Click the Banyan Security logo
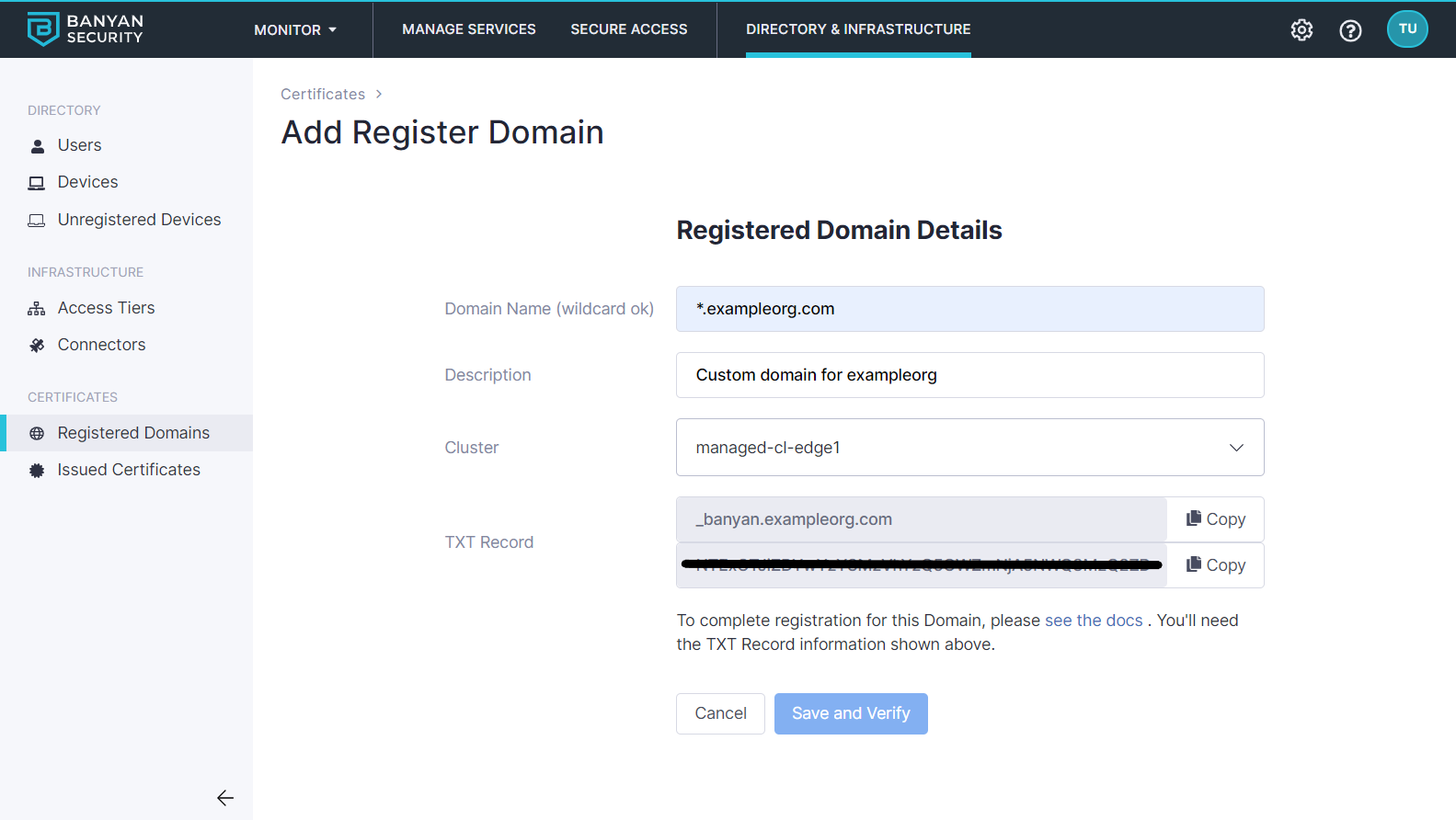 click(86, 29)
